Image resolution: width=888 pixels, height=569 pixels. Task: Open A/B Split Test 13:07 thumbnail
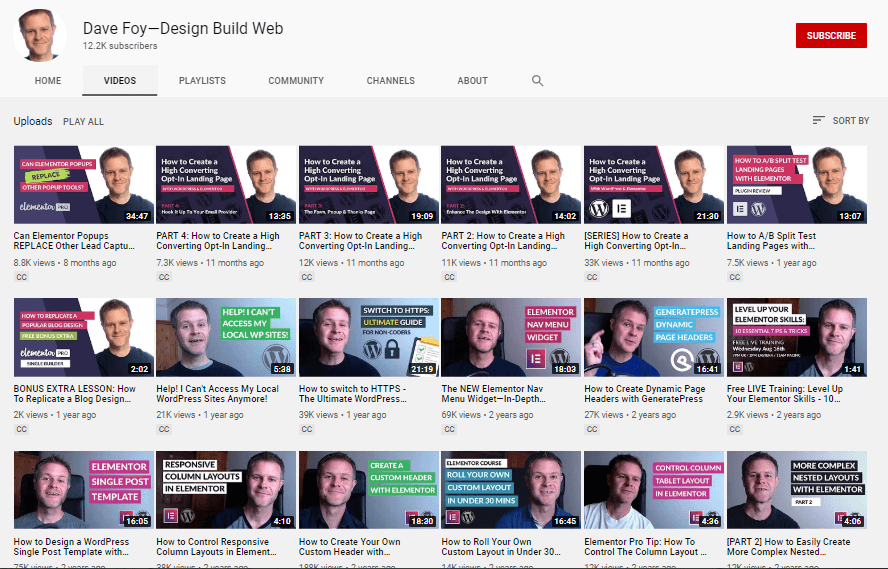797,185
